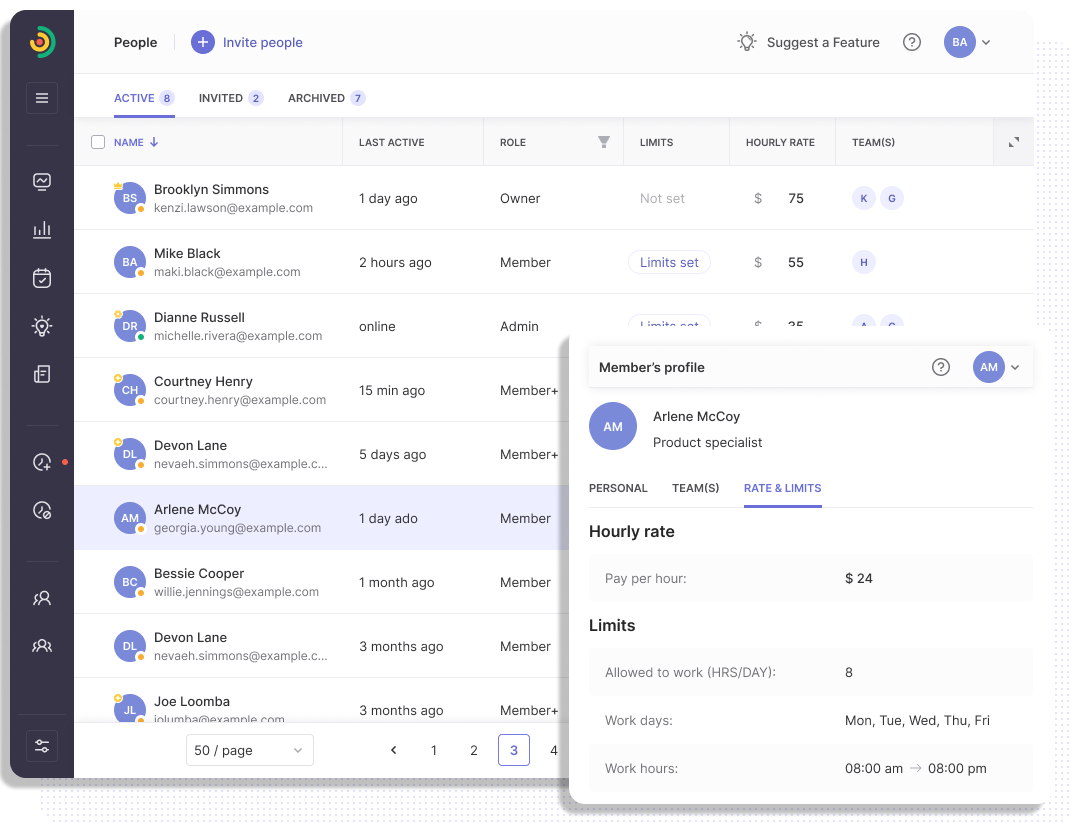Click Not set limits for Brooklyn Simmons
Screen dimensions: 1072x823
tap(662, 198)
